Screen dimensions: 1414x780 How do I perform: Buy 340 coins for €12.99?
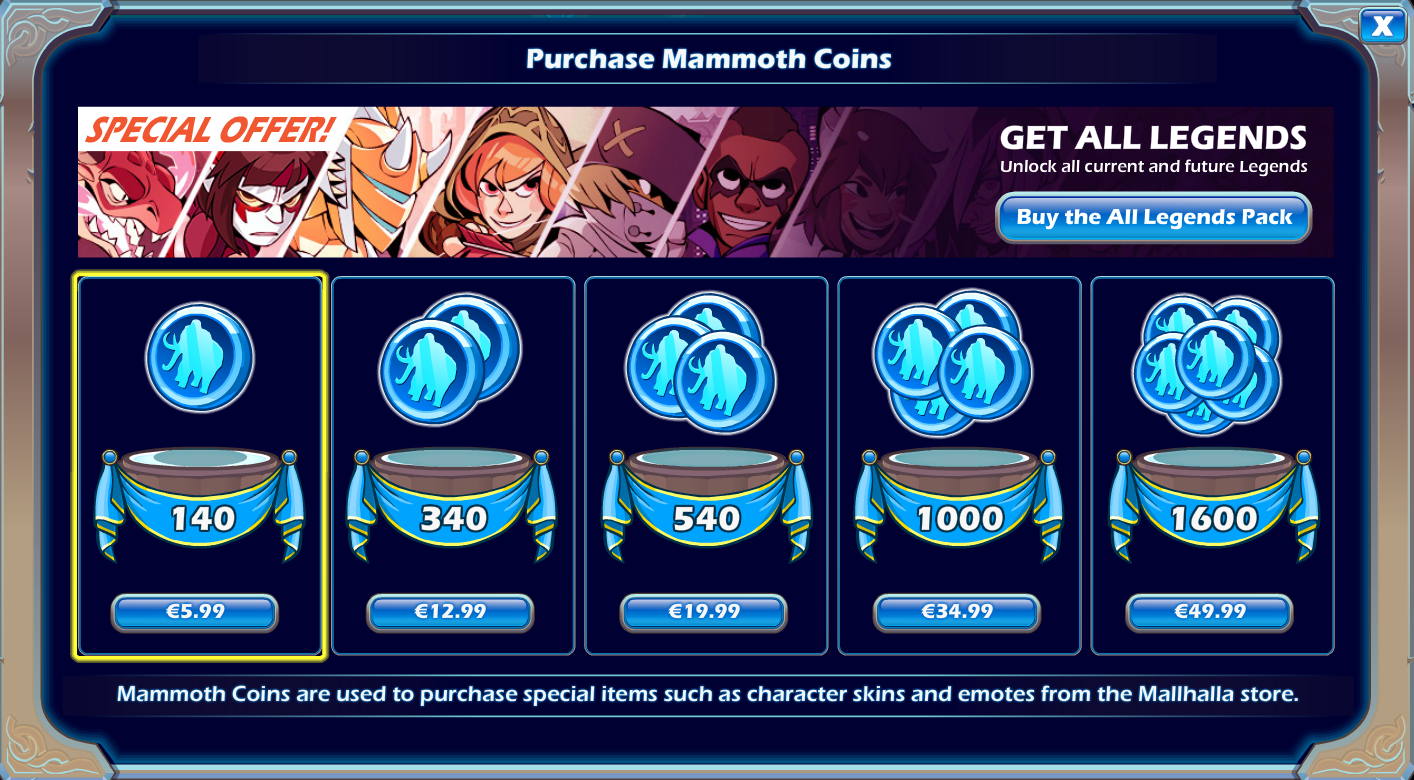pyautogui.click(x=450, y=612)
